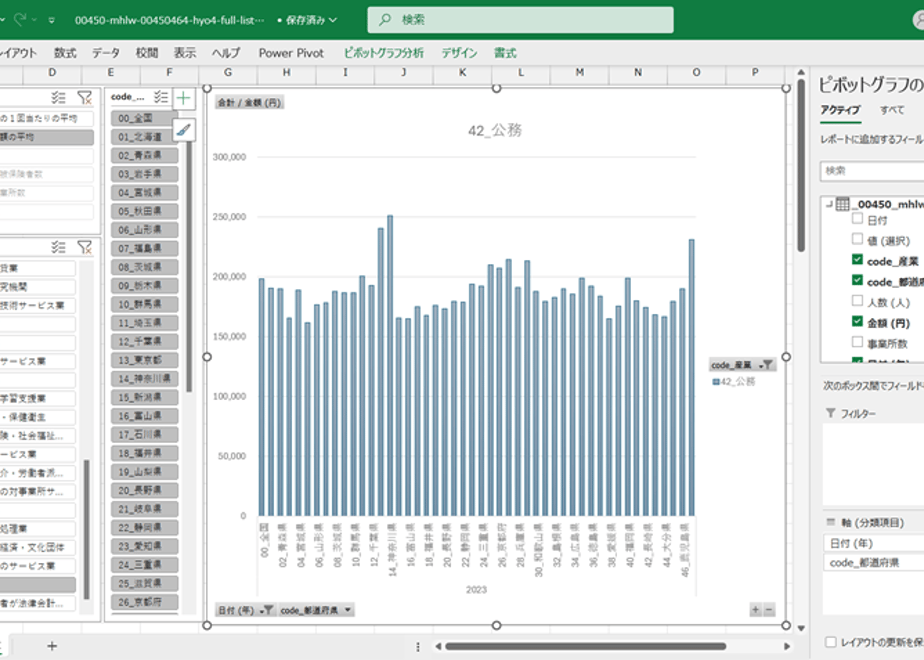This screenshot has width=924, height=660.
Task: Click horizontal scroll left arrow
Action: coord(438,646)
